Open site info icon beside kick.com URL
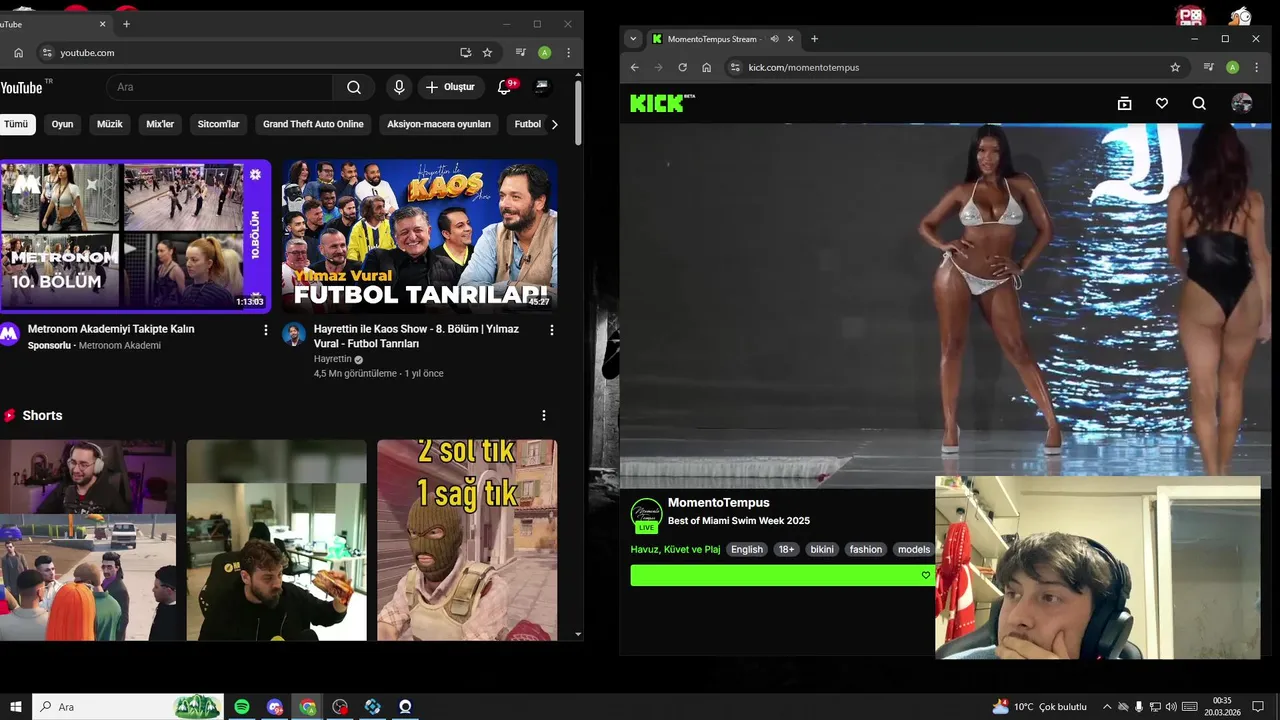Viewport: 1280px width, 720px height. click(735, 67)
